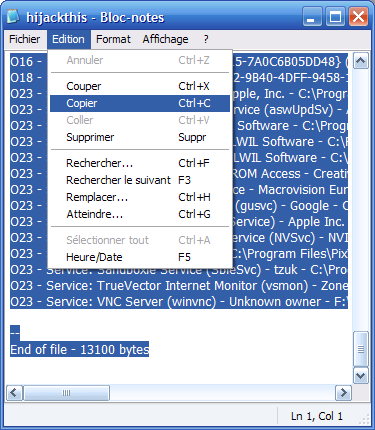The image size is (375, 430).
Task: Click the horizontal scrollbar thumb
Action: point(66,393)
